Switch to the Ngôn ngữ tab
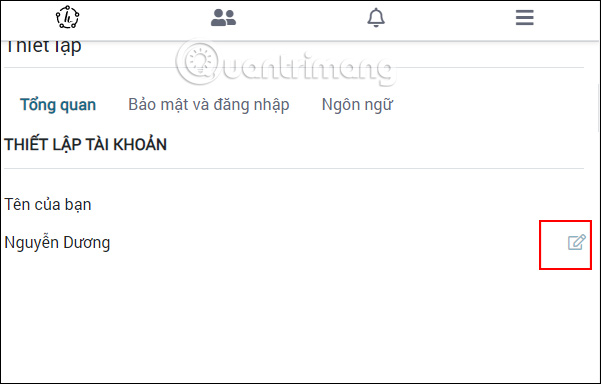 (x=357, y=105)
